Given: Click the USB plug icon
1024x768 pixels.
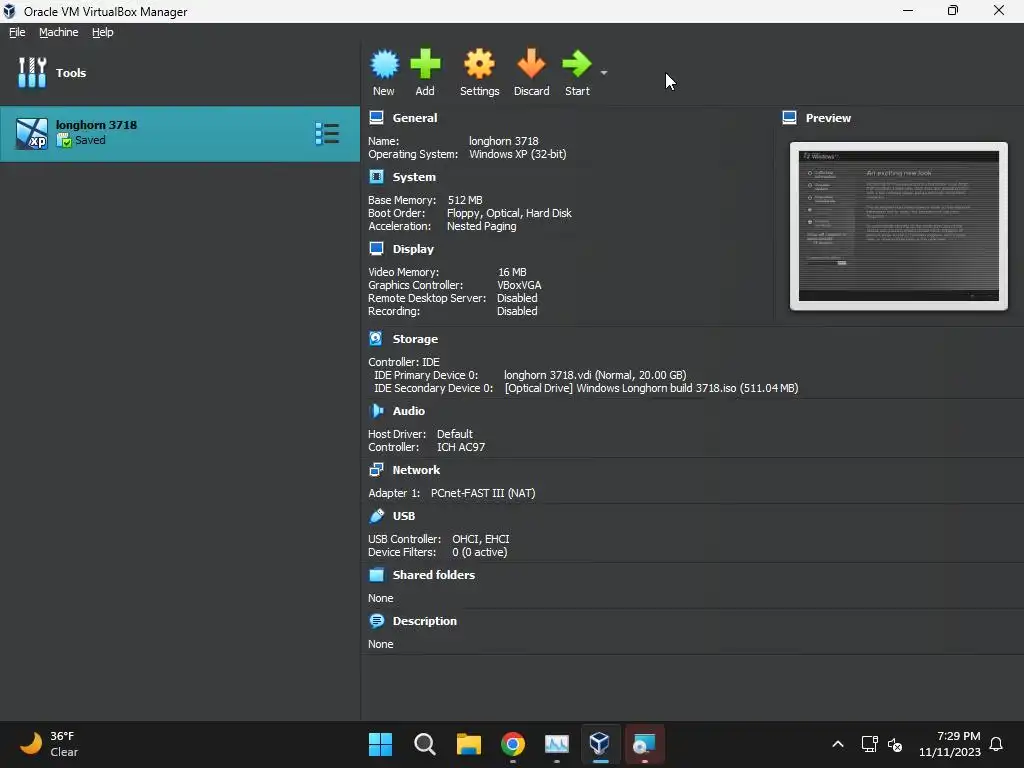Looking at the screenshot, I should click(376, 515).
